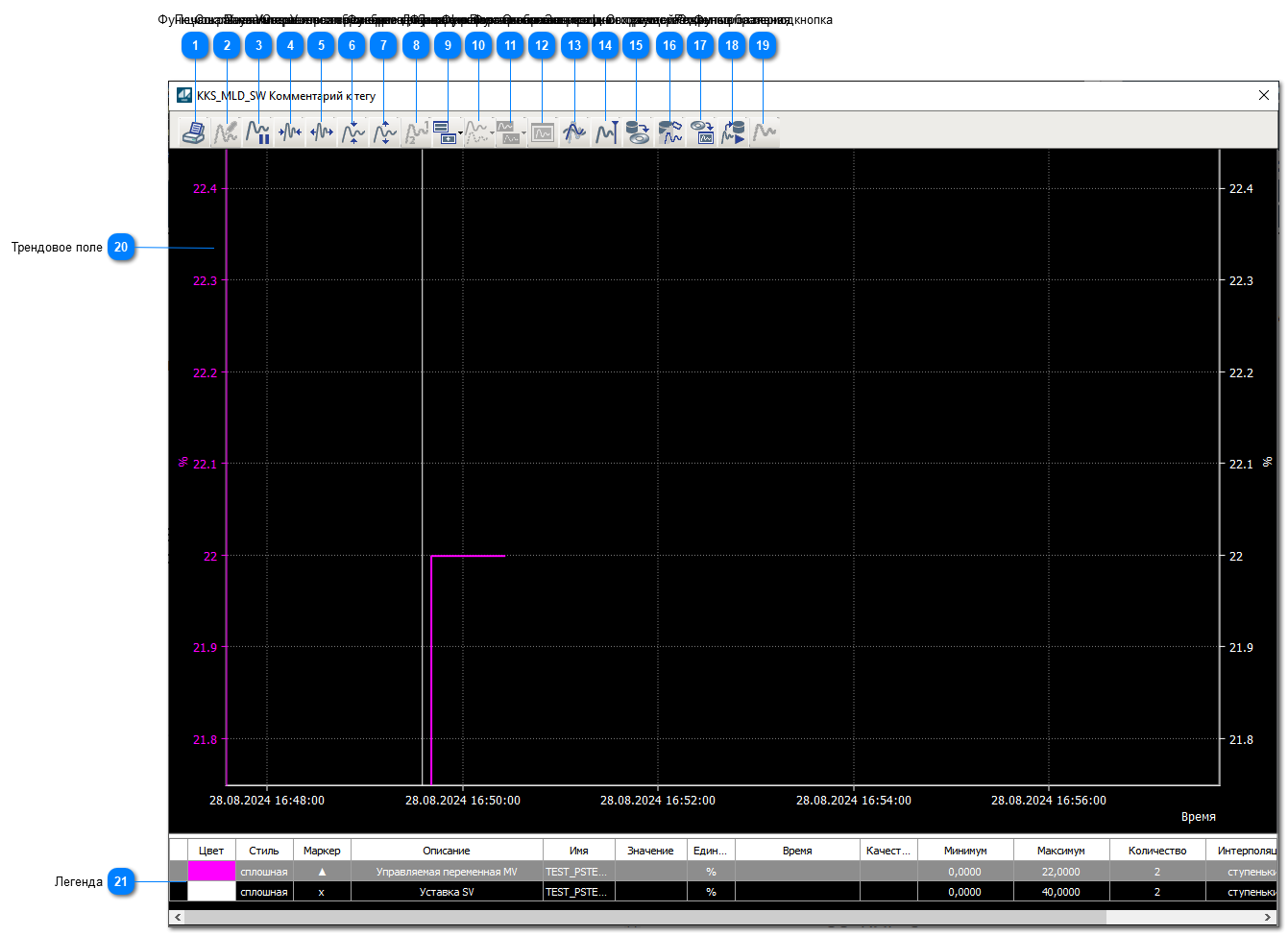
Task: Click the last greyed curve toolbar icon
Action: coord(765,132)
